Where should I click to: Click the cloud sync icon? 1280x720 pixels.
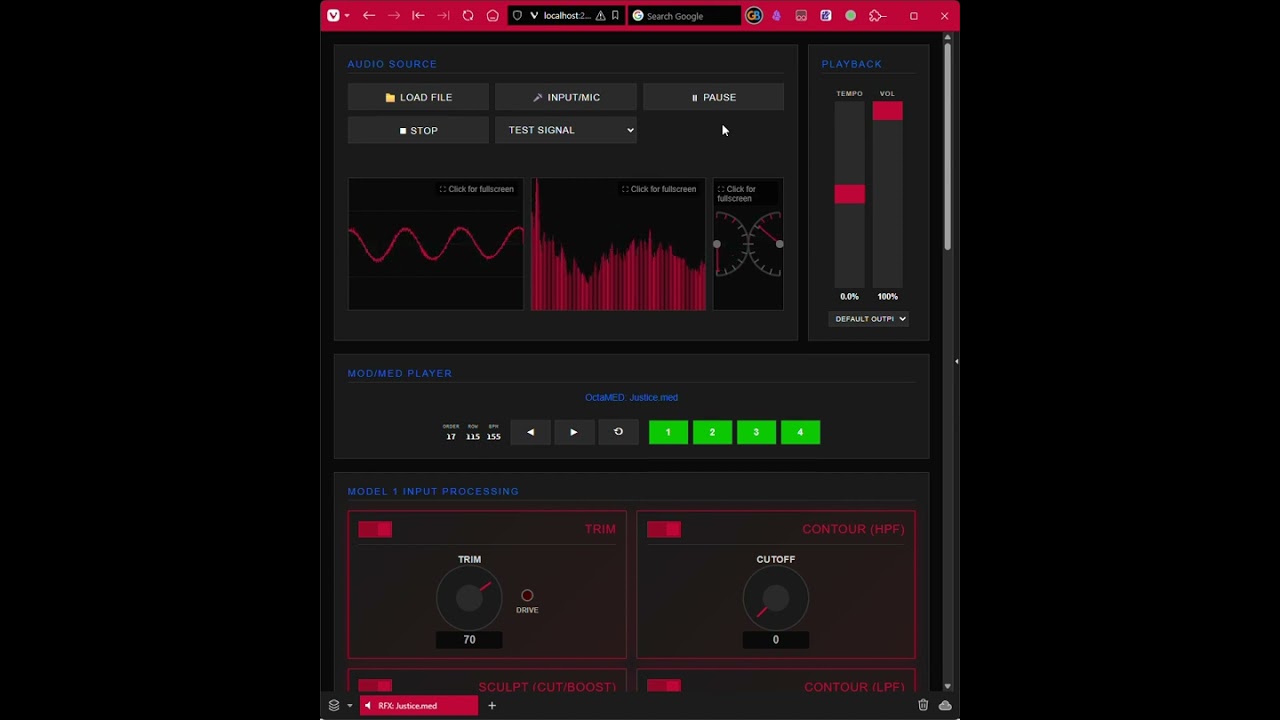pos(945,705)
